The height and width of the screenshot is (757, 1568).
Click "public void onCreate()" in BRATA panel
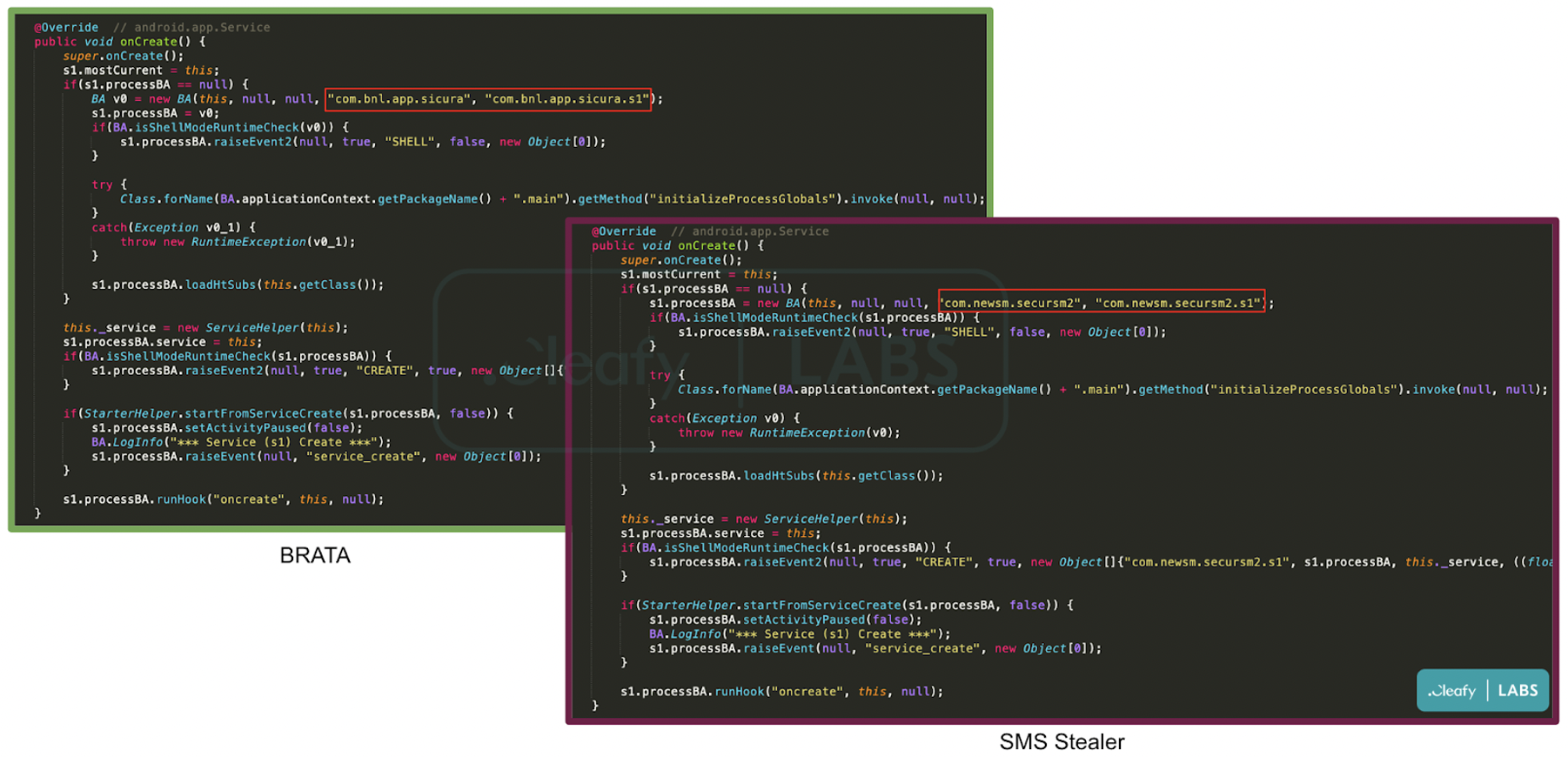coord(112,42)
